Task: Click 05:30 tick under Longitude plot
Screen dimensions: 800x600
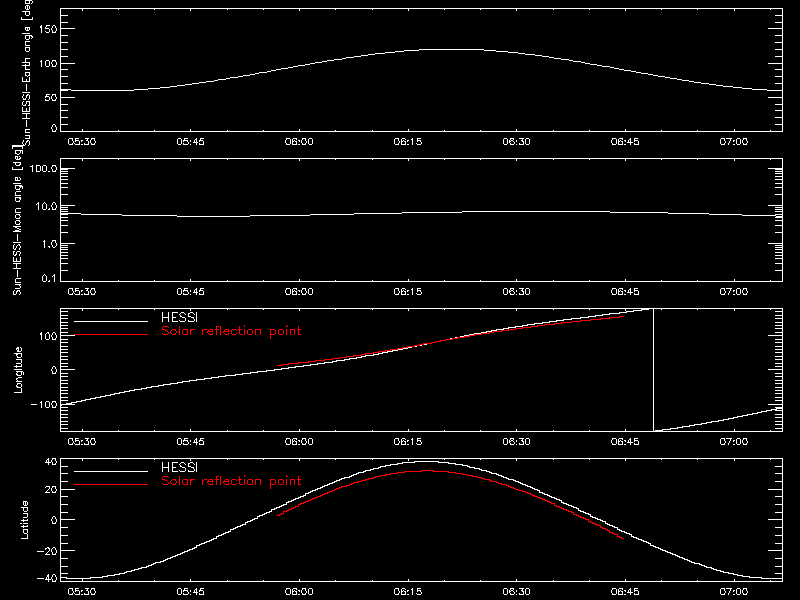Action: click(82, 442)
